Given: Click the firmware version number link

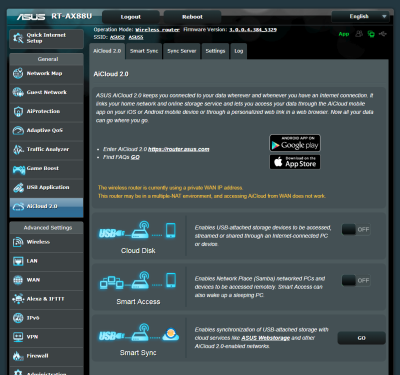Looking at the screenshot, I should pos(253,30).
